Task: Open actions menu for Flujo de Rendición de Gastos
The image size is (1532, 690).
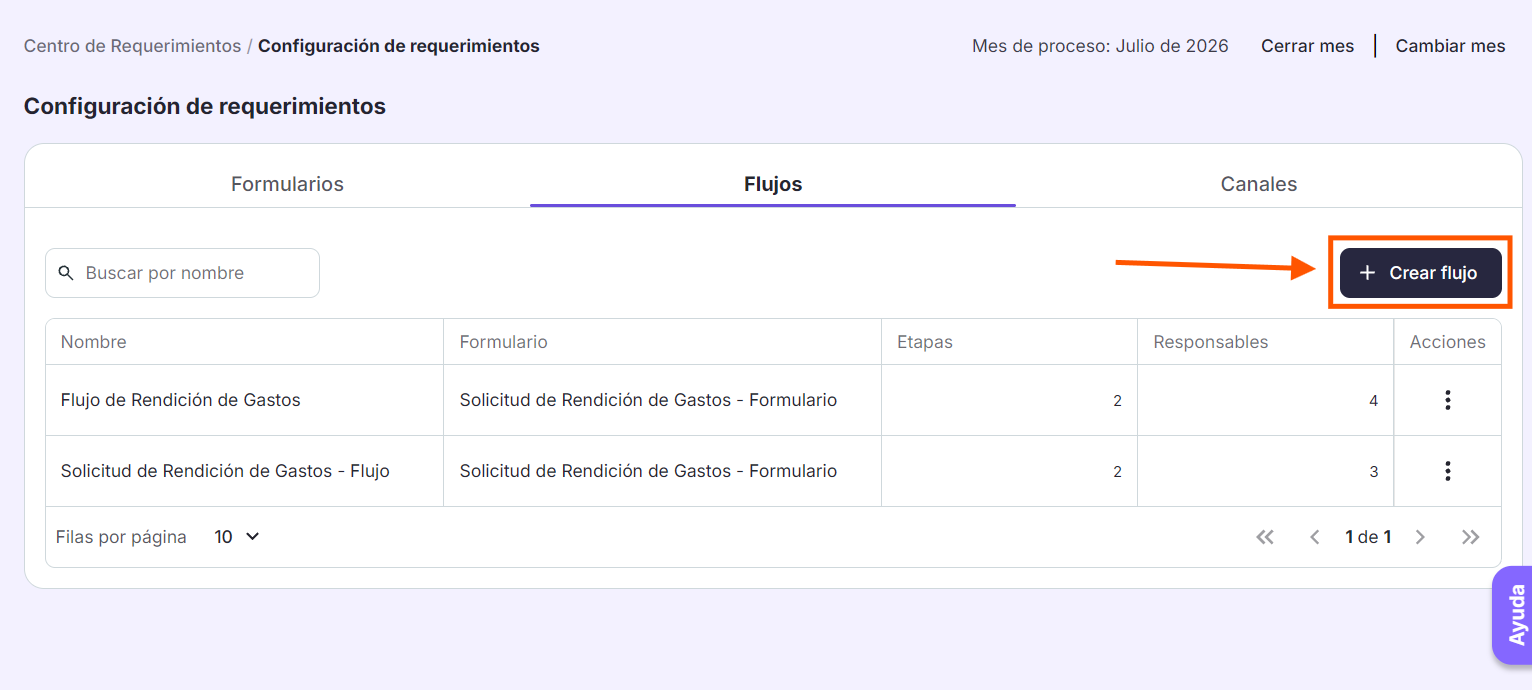Action: 1447,400
